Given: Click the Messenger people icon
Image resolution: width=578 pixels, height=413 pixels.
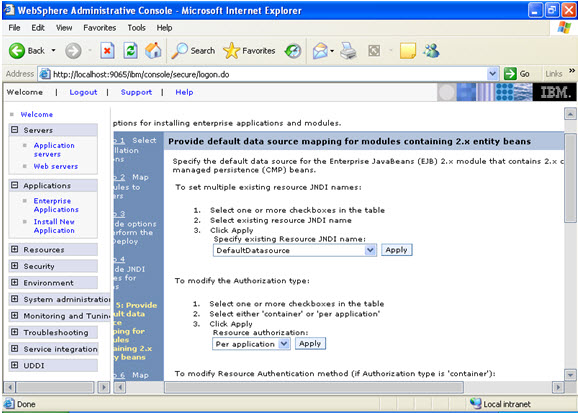Looking at the screenshot, I should point(431,51).
